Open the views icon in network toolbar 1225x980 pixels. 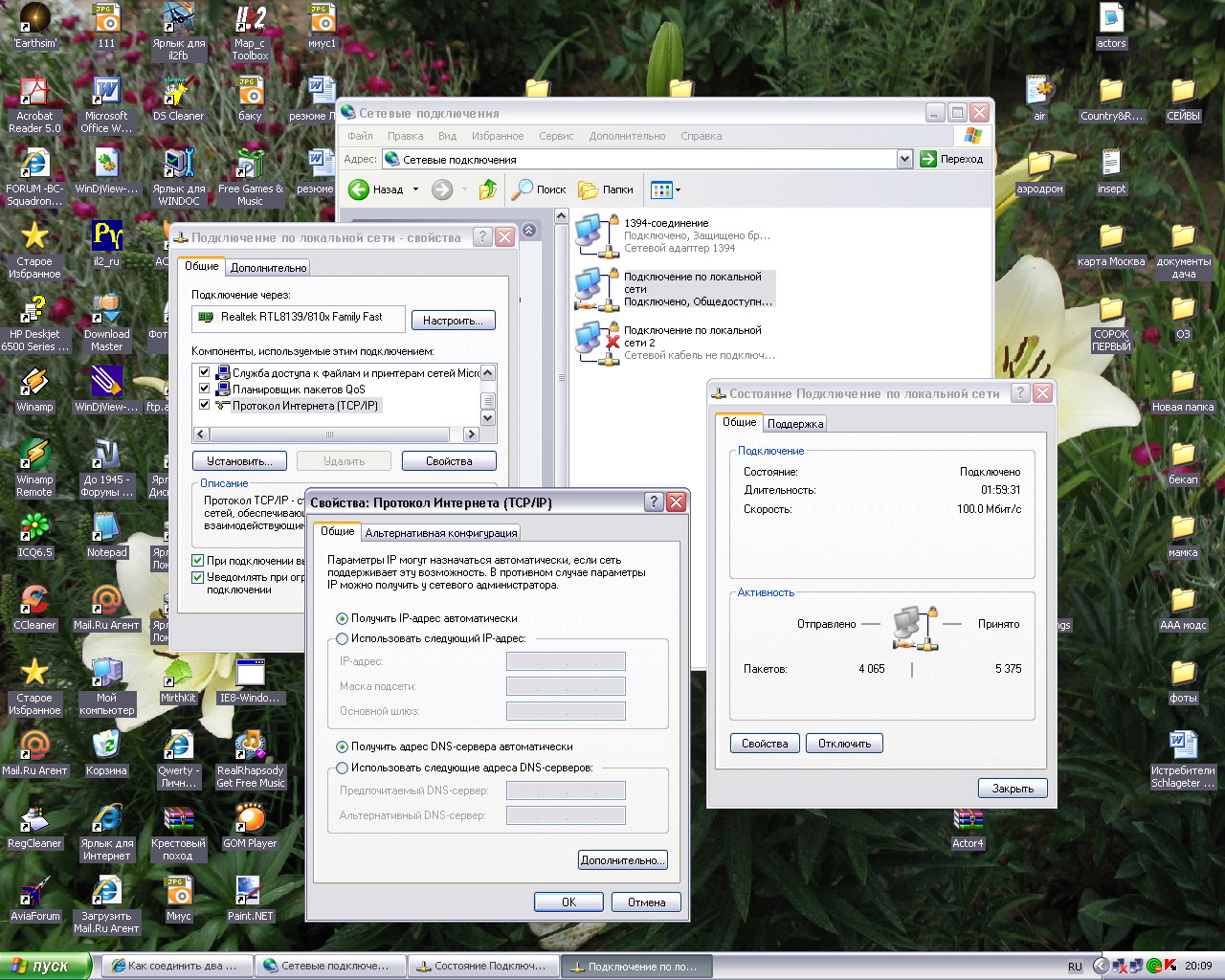[661, 189]
